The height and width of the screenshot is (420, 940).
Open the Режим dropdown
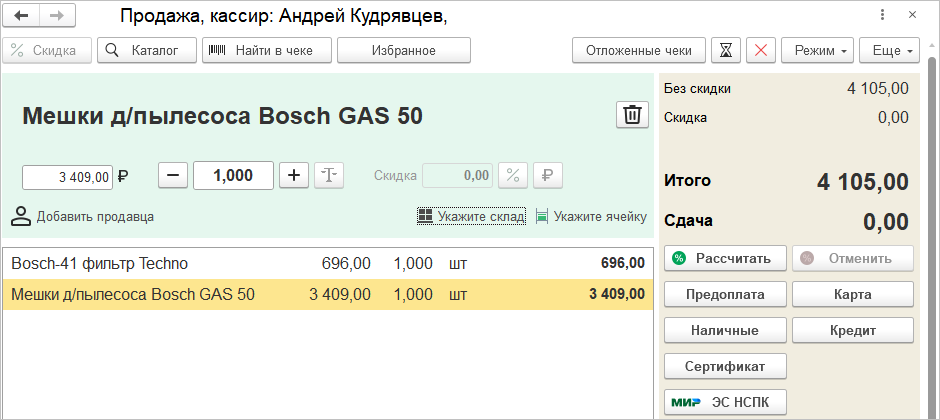click(816, 50)
